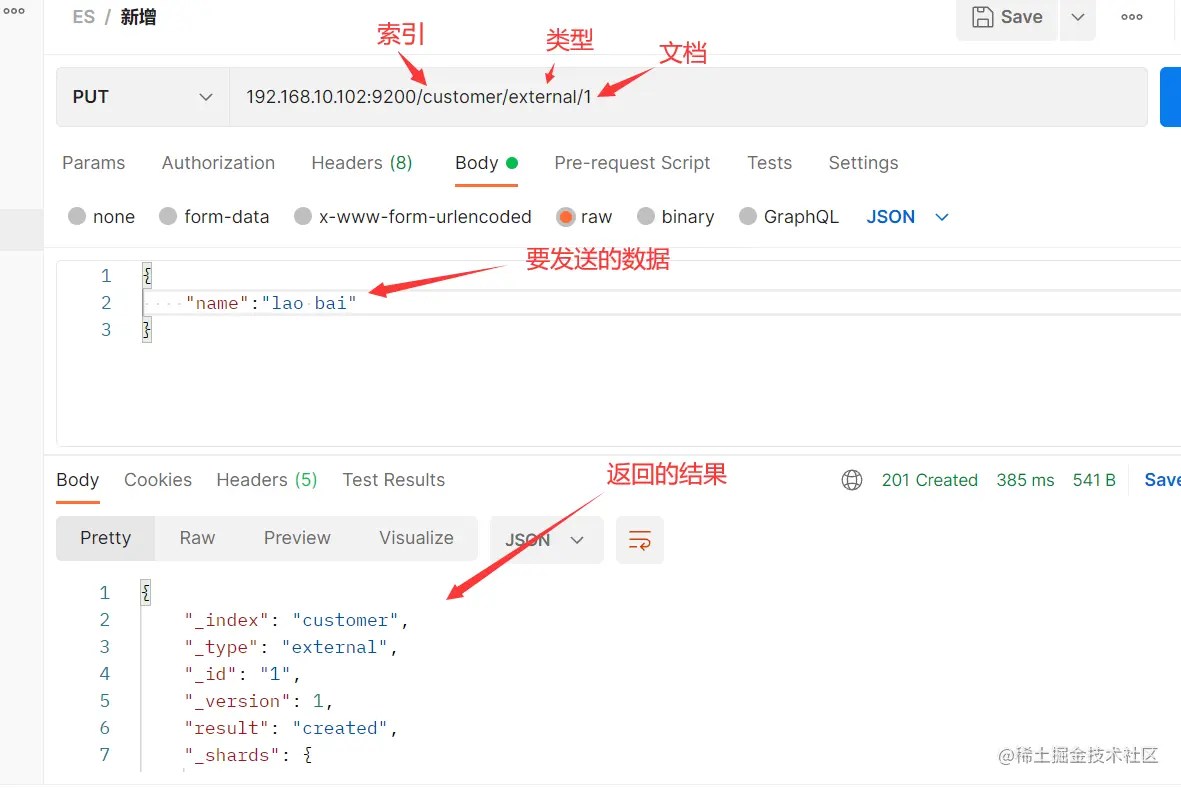The width and height of the screenshot is (1181, 788).
Task: Click the "result": "created" response line
Action: 291,728
